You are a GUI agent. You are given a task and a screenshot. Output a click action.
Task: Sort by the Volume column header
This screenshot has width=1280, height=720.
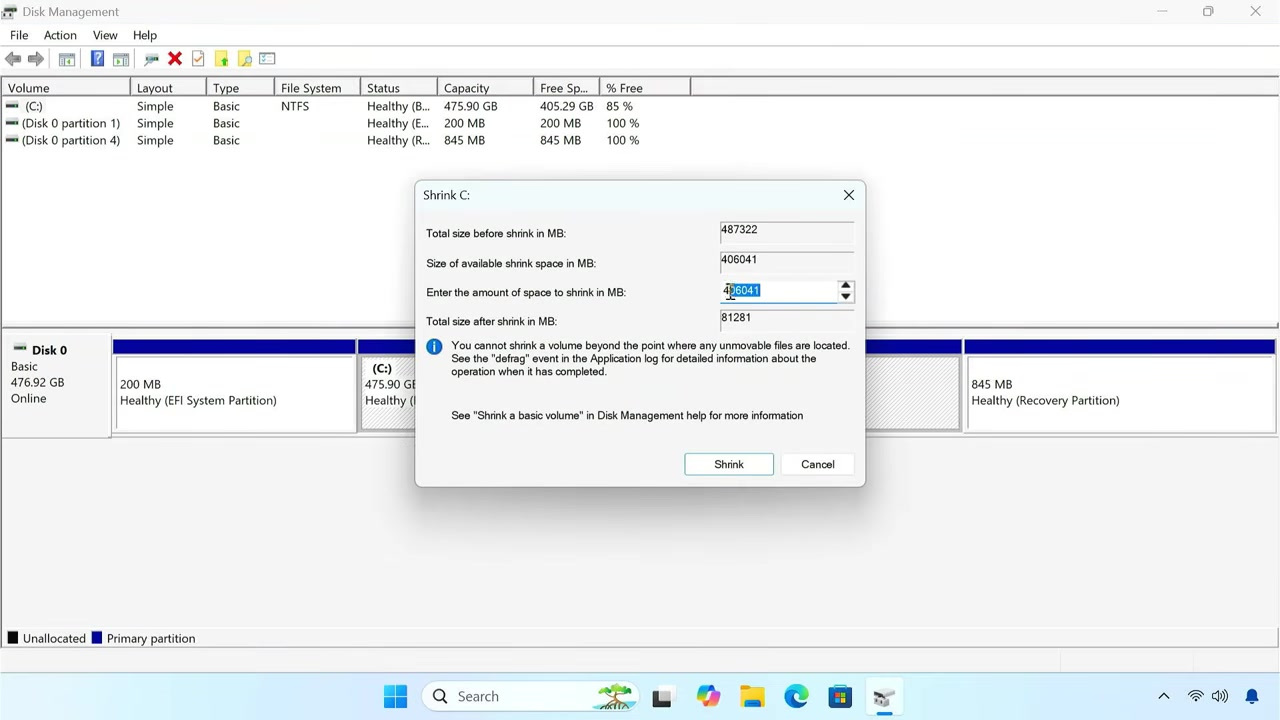pyautogui.click(x=66, y=88)
